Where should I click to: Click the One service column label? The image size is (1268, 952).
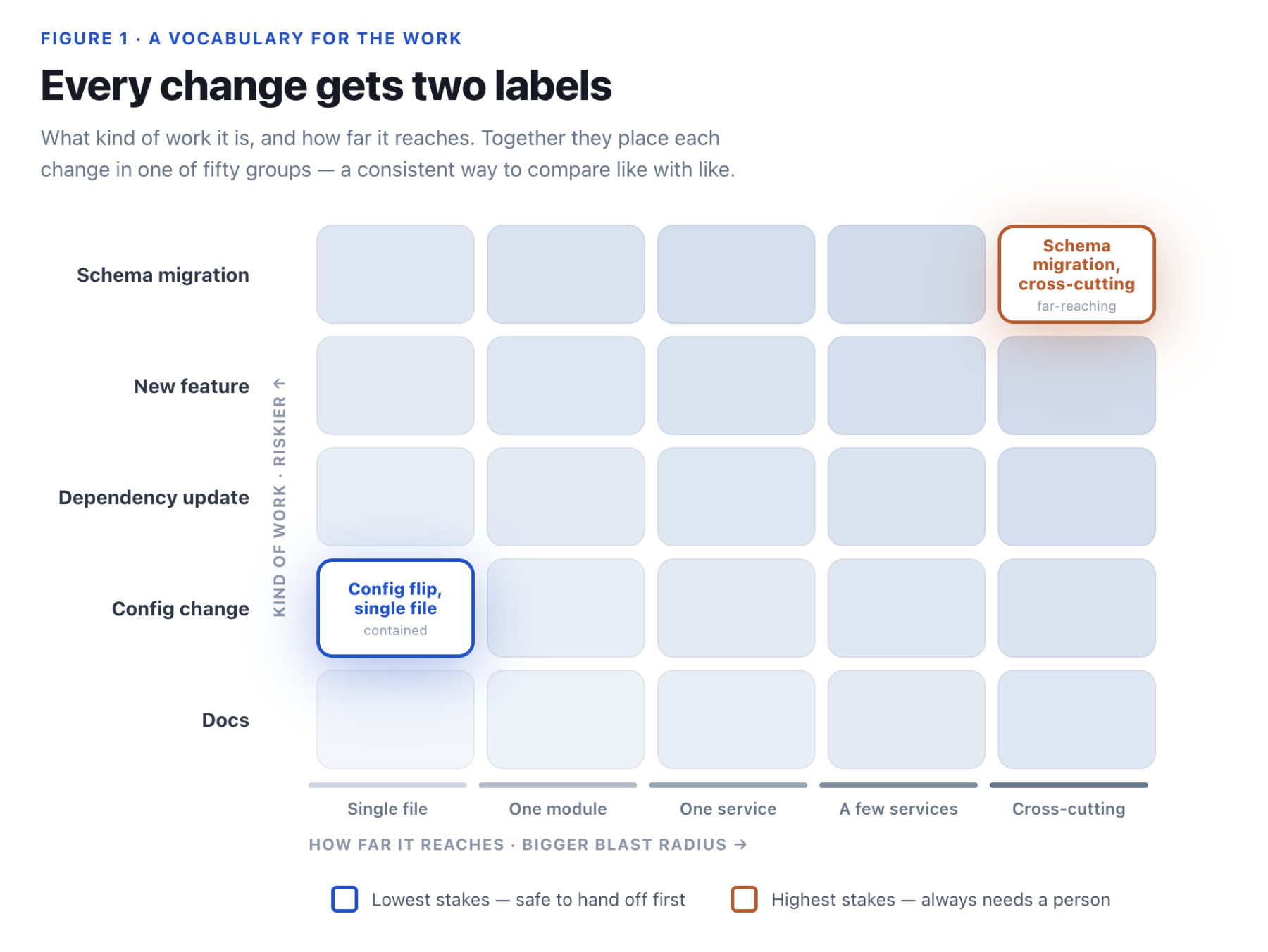[728, 808]
